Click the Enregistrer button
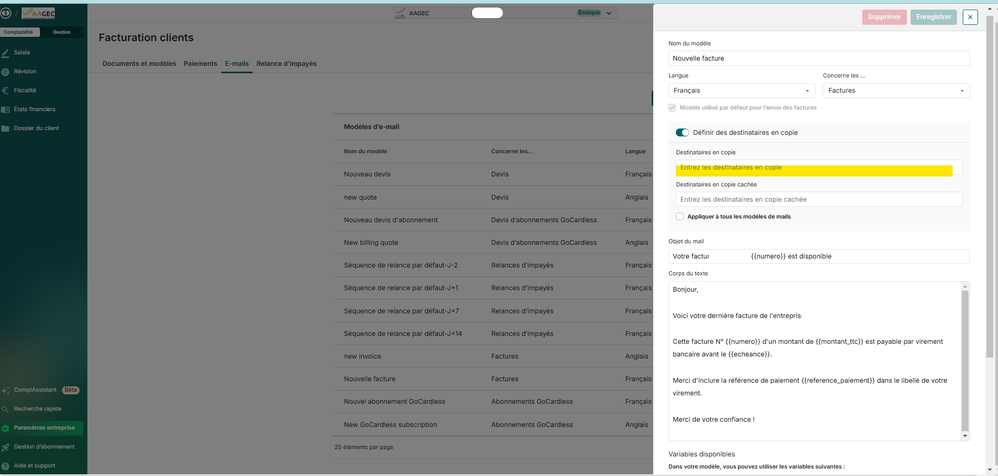The width and height of the screenshot is (998, 476). point(933,17)
